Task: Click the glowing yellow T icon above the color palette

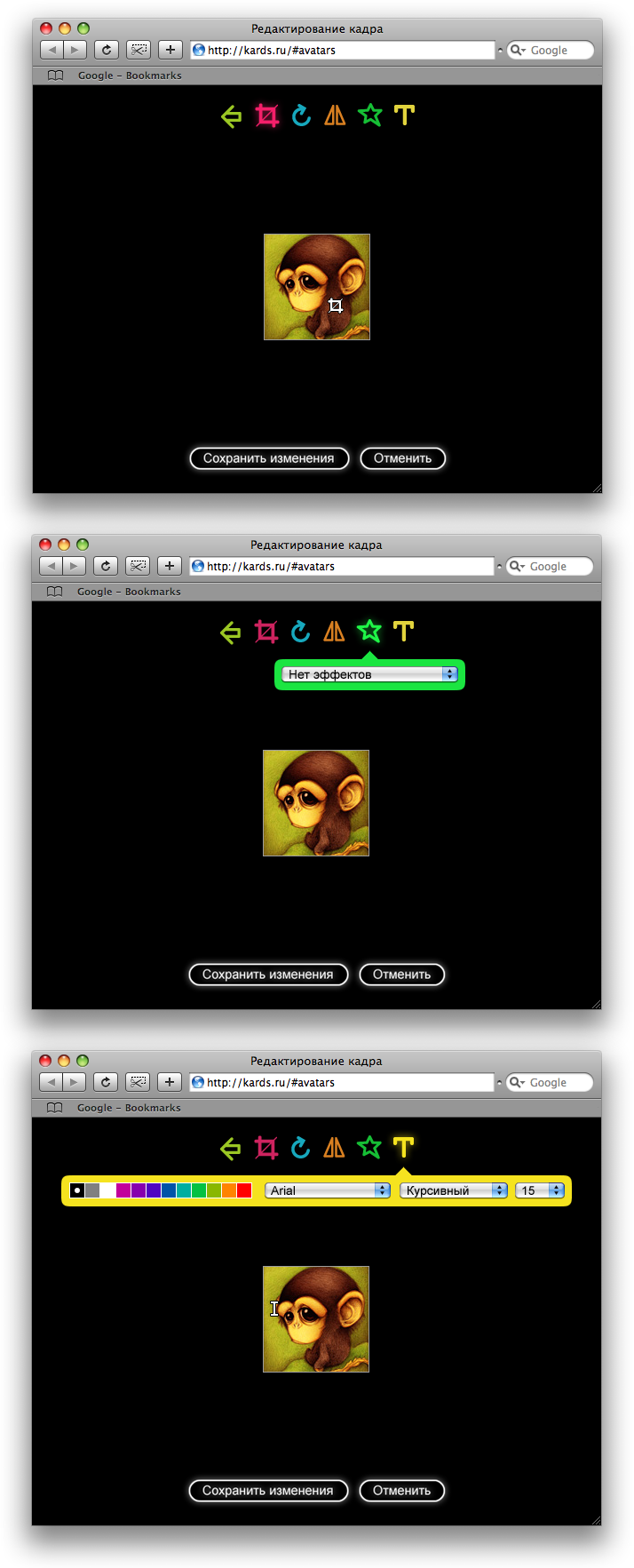Action: (403, 1147)
